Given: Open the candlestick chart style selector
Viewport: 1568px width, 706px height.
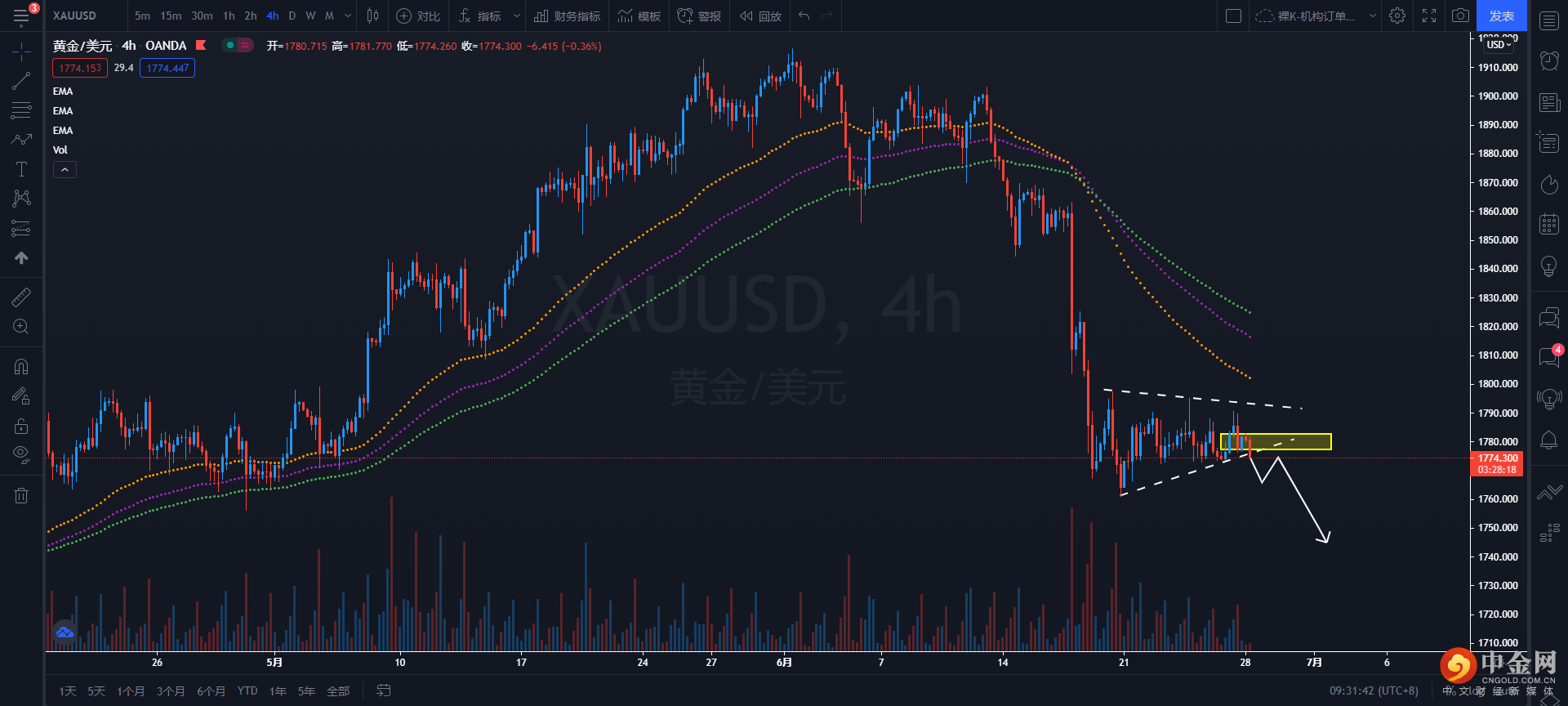Looking at the screenshot, I should pyautogui.click(x=372, y=16).
